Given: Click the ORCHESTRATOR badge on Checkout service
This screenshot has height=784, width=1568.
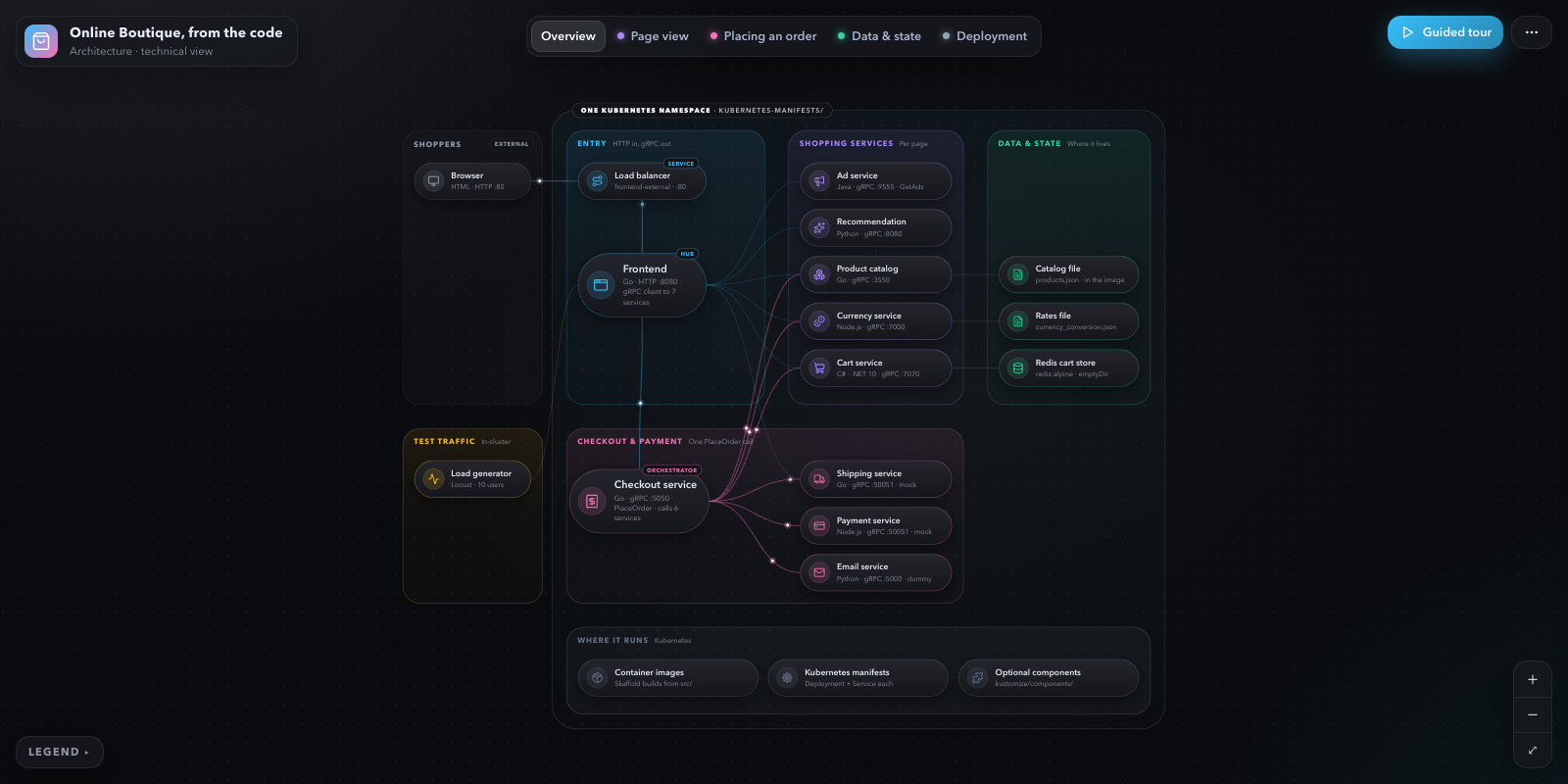Looking at the screenshot, I should [x=672, y=470].
